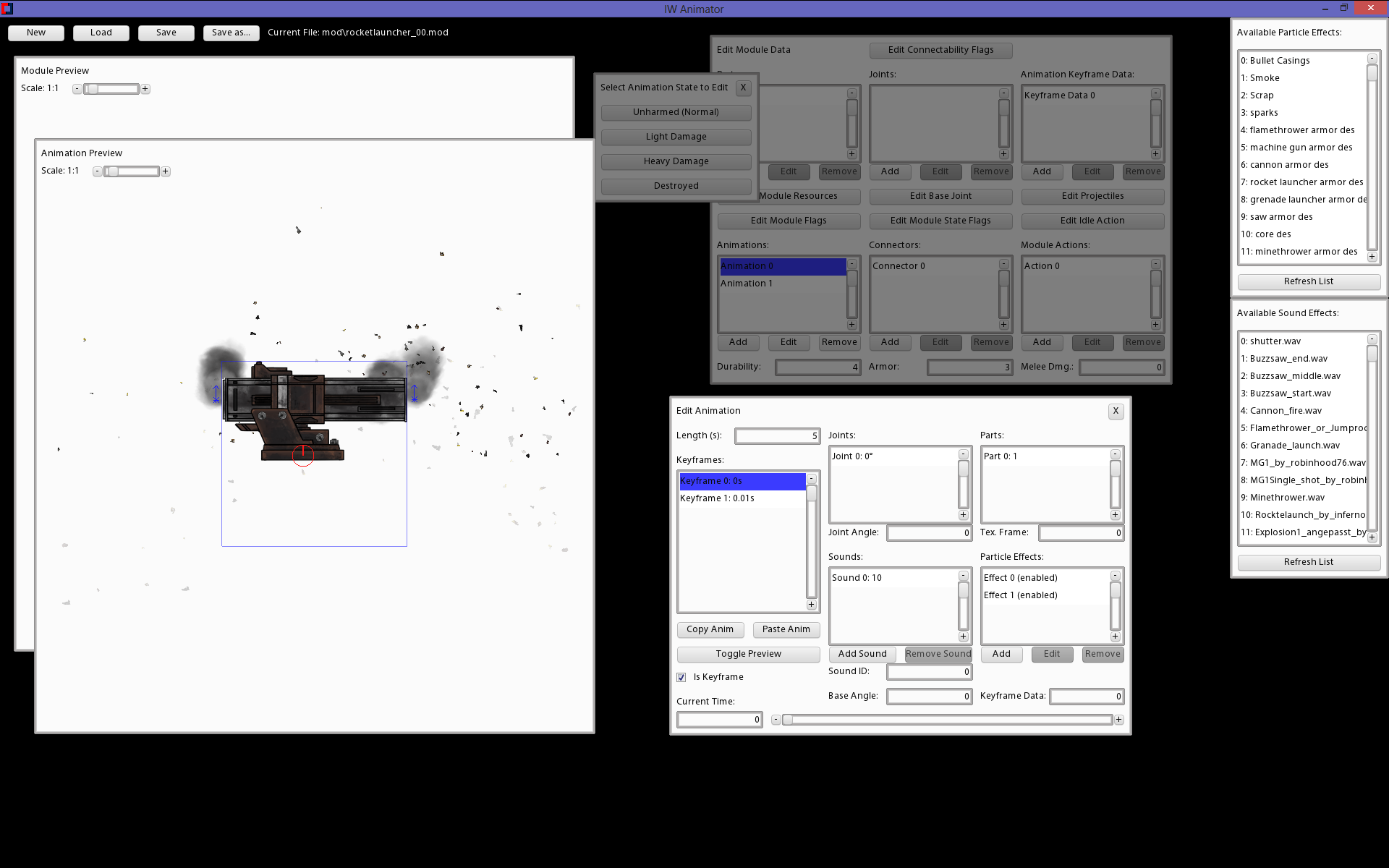Uncheck the Is Keyframe checkbox
Viewport: 1389px width, 868px height.
tap(681, 677)
